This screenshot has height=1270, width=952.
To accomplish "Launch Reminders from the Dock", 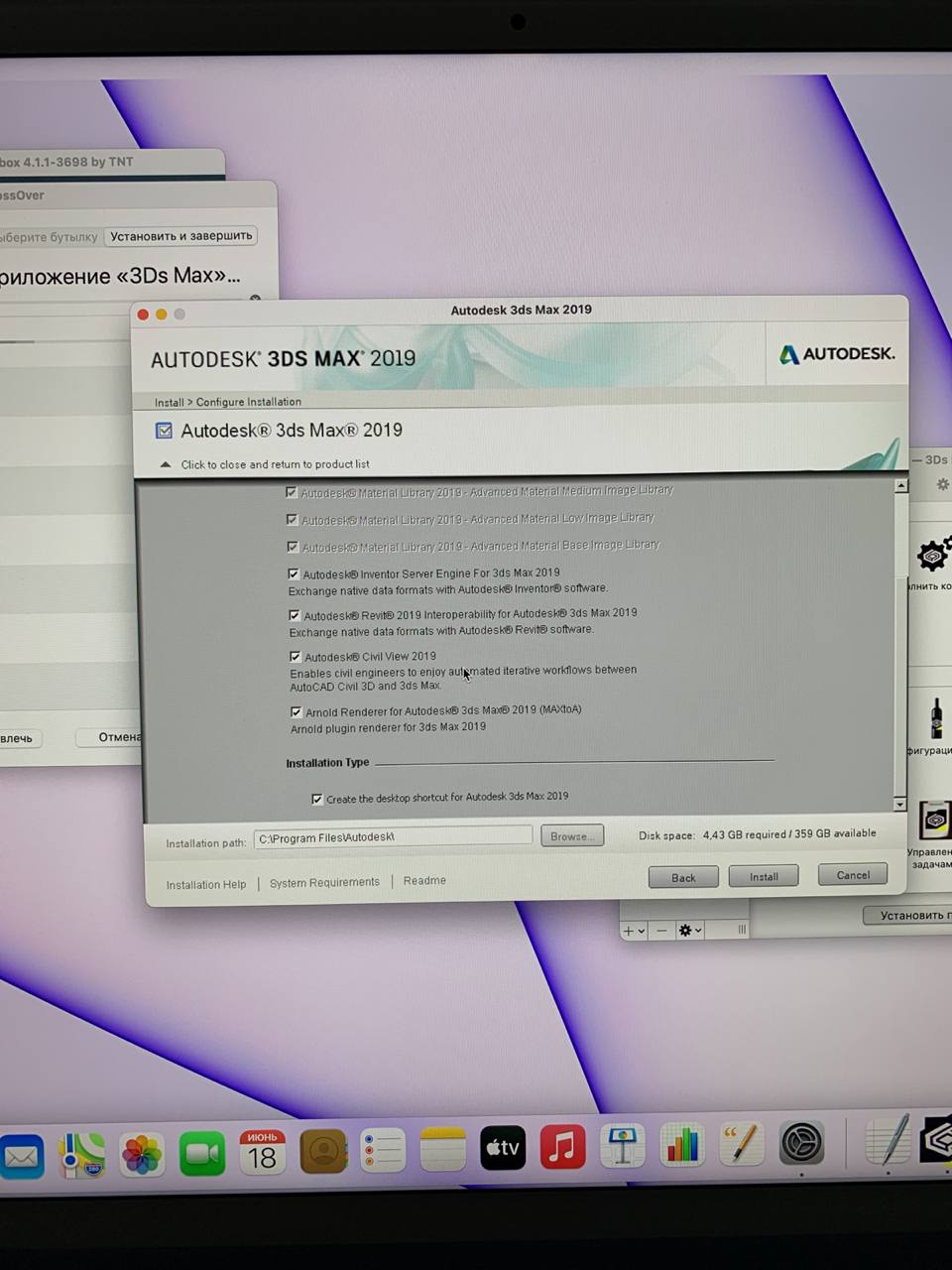I will pos(383,1150).
